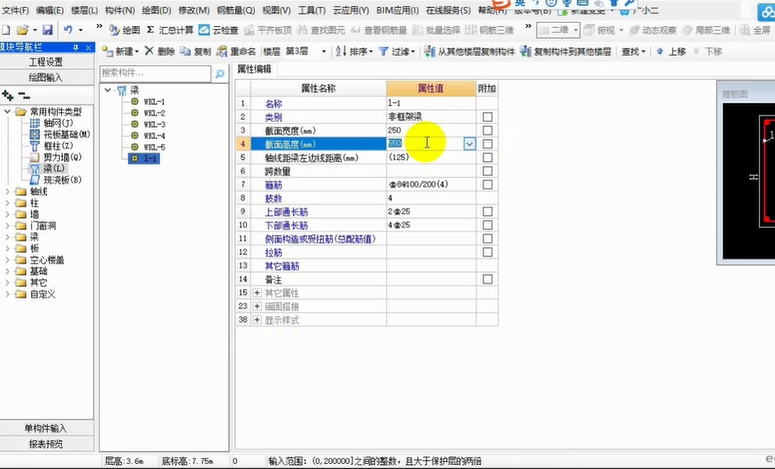Click 局部三维 partial 3D icon
Image resolution: width=775 pixels, height=469 pixels.
pyautogui.click(x=687, y=30)
